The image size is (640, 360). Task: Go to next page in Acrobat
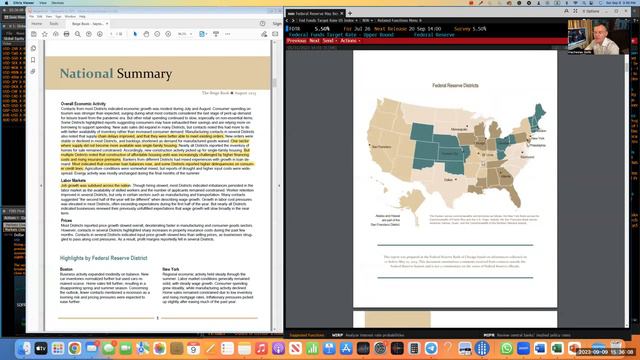[x=100, y=34]
